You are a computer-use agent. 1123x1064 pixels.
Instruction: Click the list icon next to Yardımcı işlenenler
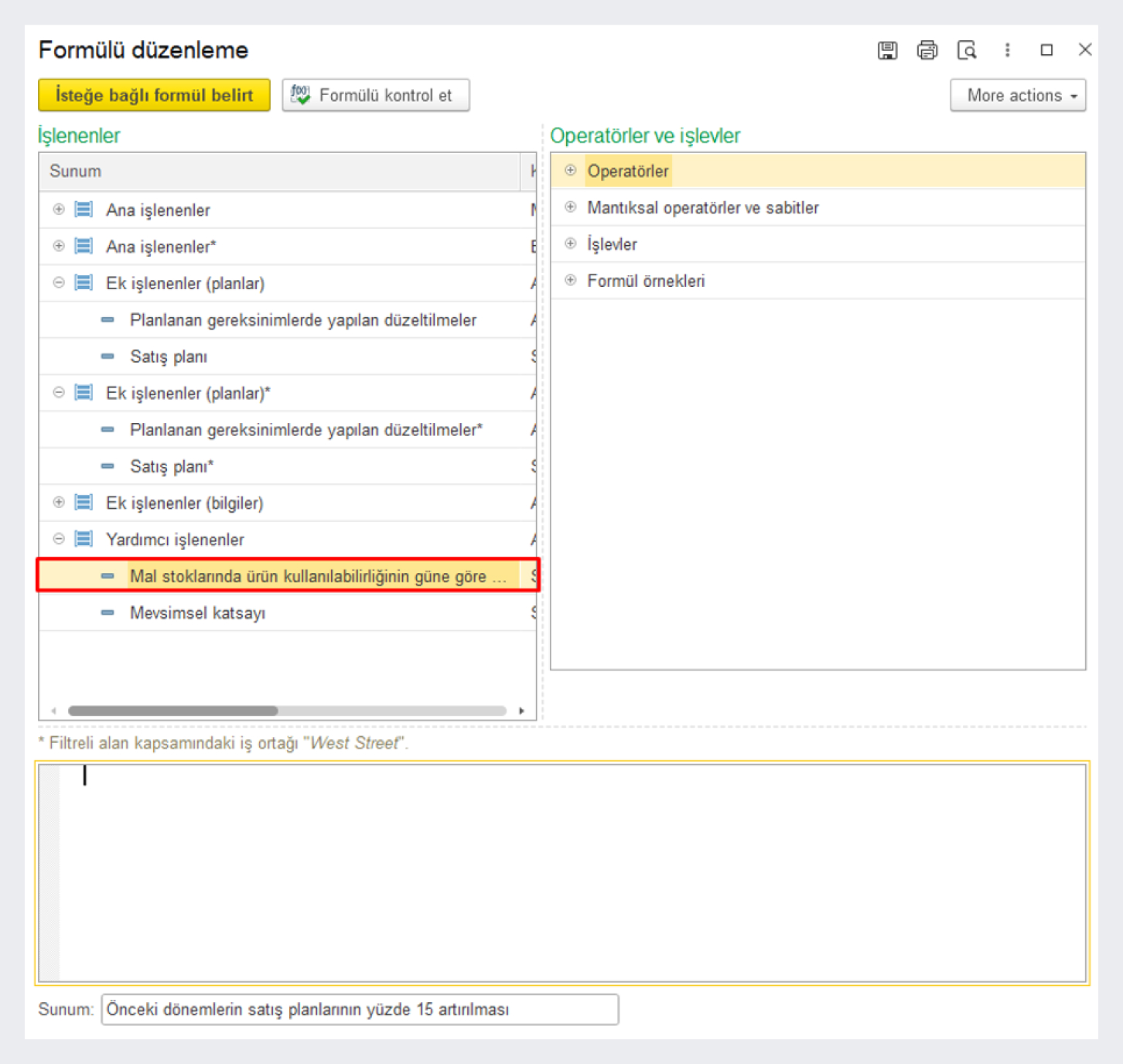84,539
